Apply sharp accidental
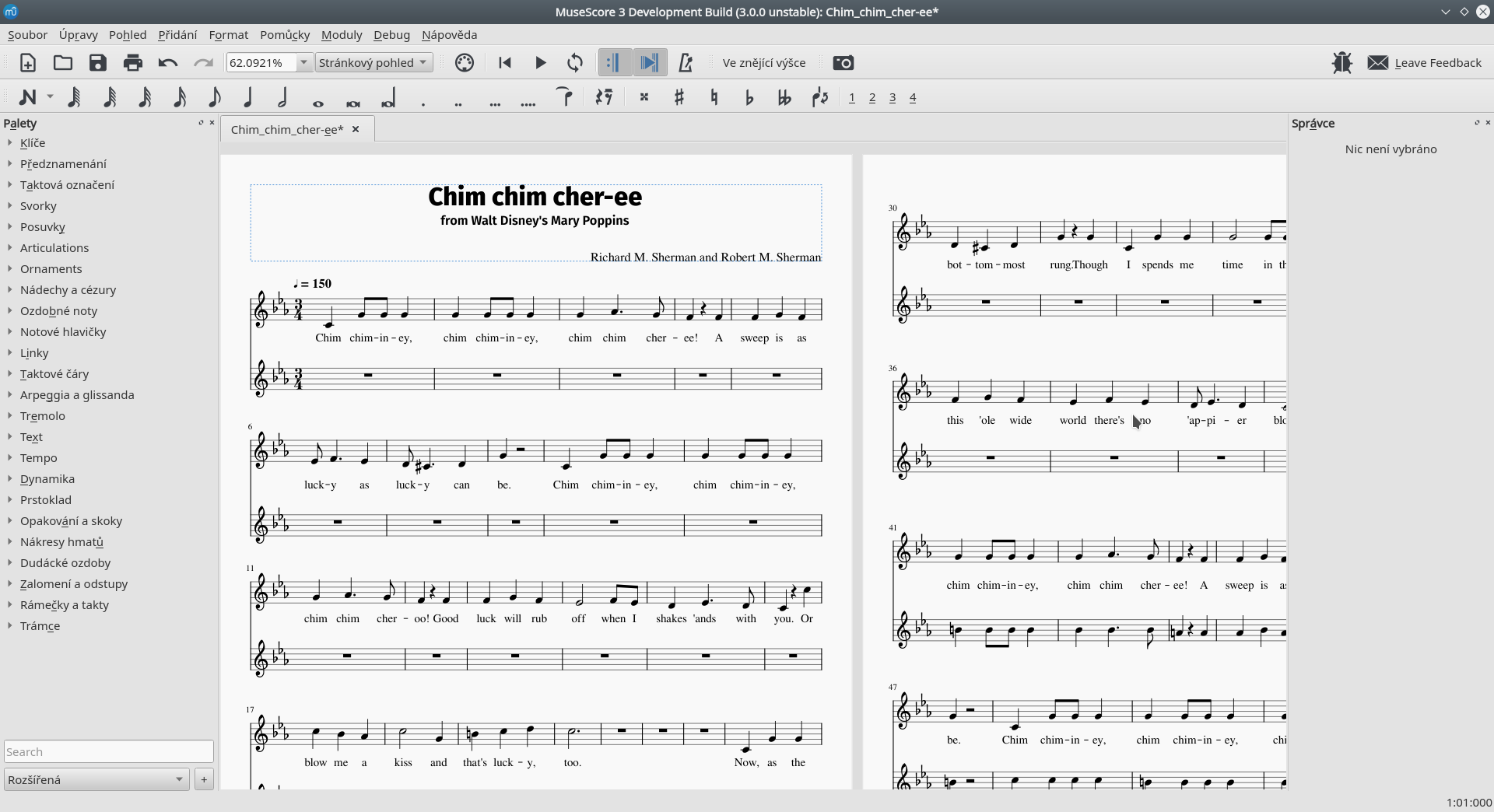 pyautogui.click(x=679, y=97)
